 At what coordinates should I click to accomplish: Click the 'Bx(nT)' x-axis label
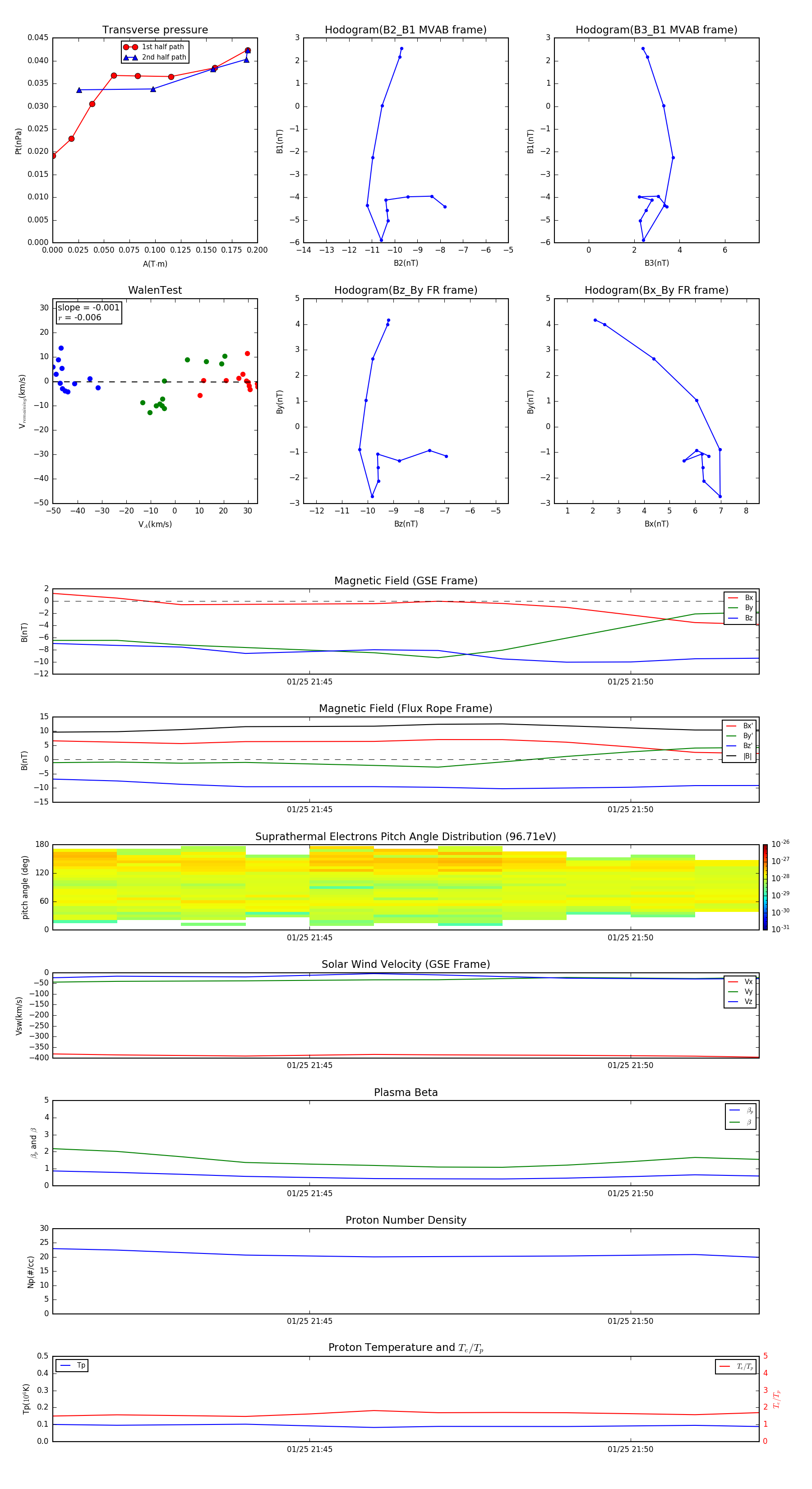[656, 524]
